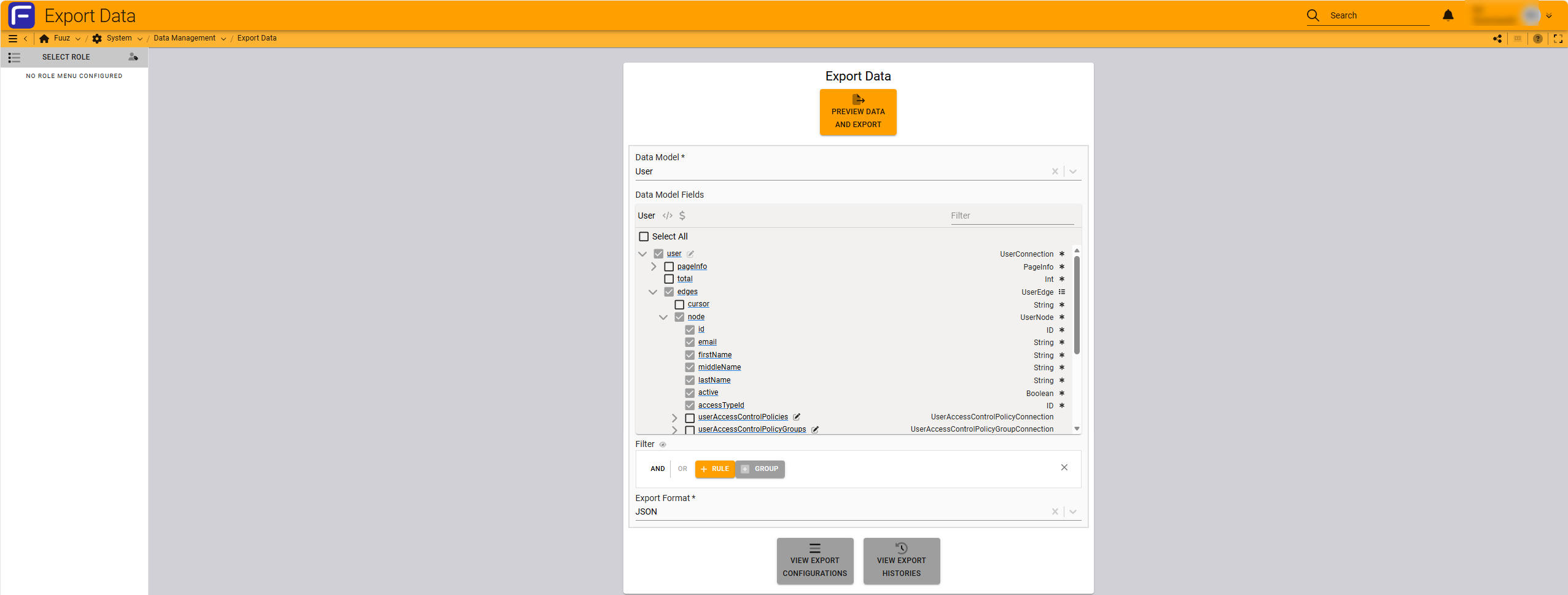Expand the pageInfo tree node
Screen dimensions: 1568x595
(x=653, y=266)
